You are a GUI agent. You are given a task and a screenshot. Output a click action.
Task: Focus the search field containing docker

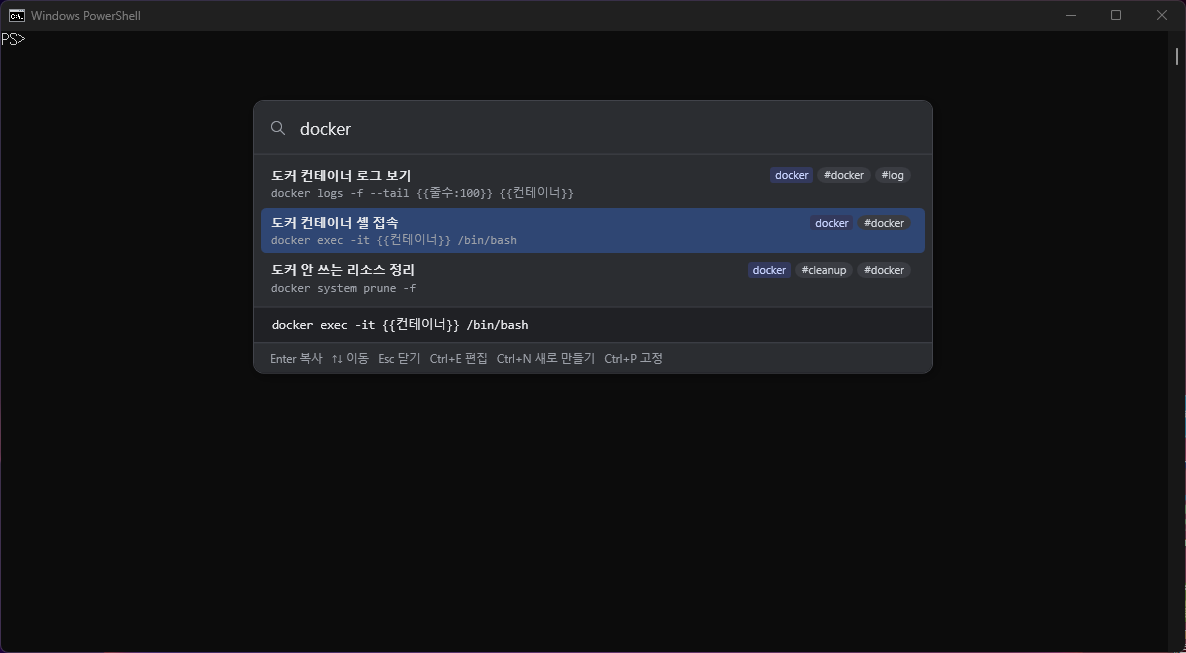point(592,129)
